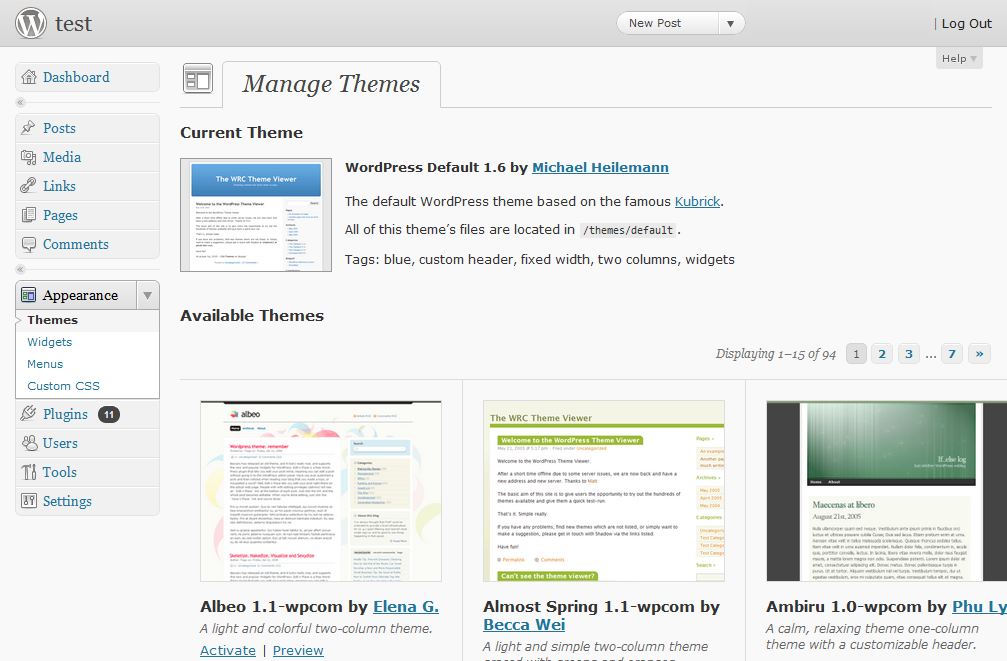Open the Links menu item
Screen dimensions: 1007x661
tap(87, 186)
